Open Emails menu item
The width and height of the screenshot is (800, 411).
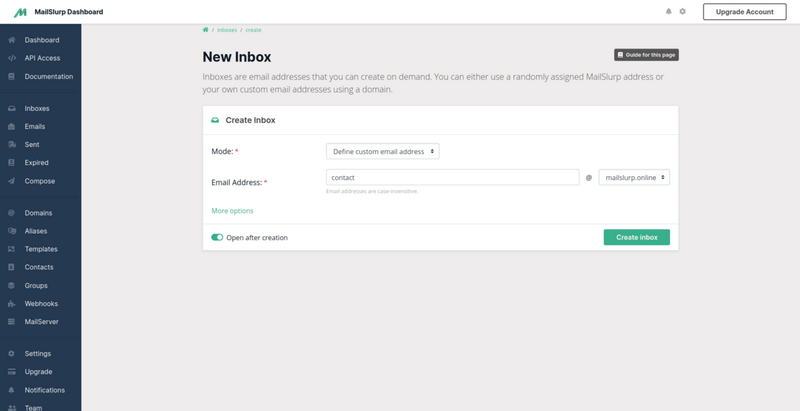[35, 126]
